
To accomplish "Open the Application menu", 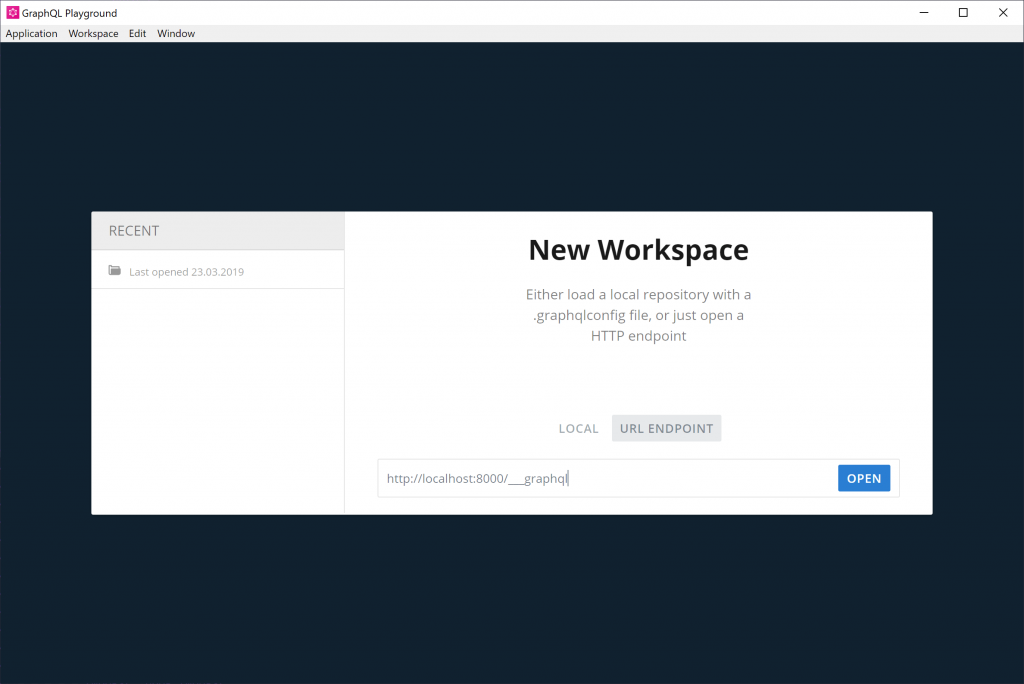I will (32, 34).
